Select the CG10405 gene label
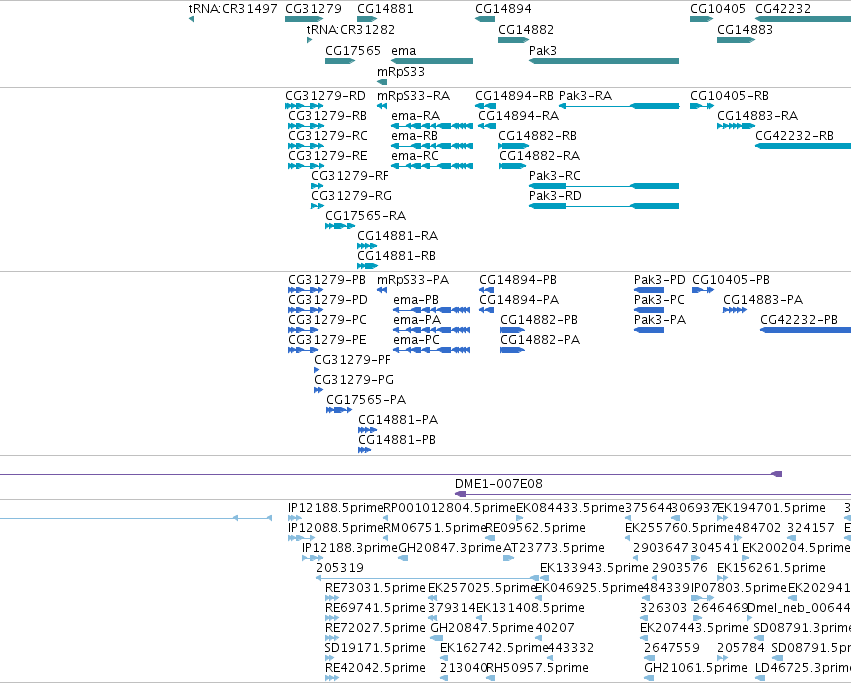 [718, 9]
